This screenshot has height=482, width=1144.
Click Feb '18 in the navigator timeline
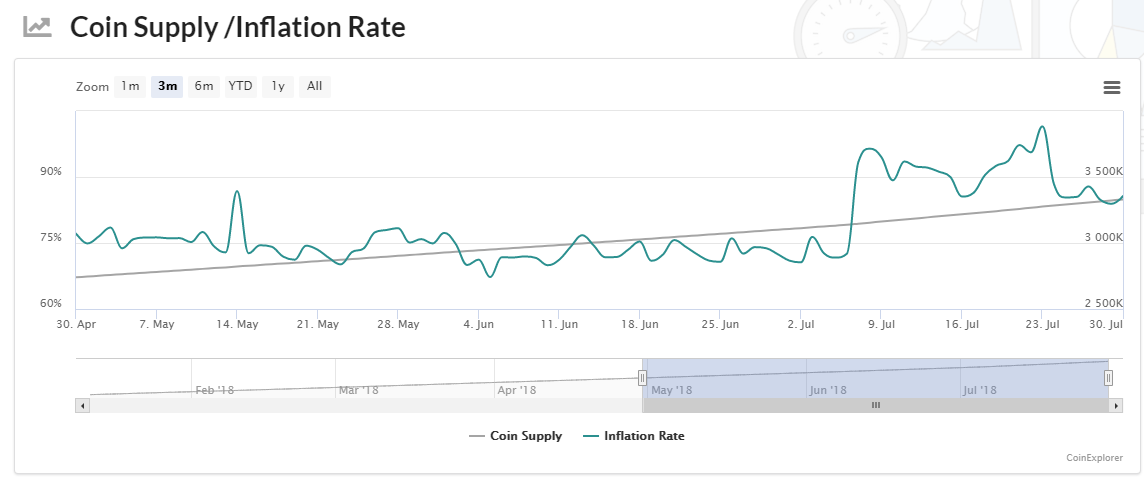click(x=214, y=390)
